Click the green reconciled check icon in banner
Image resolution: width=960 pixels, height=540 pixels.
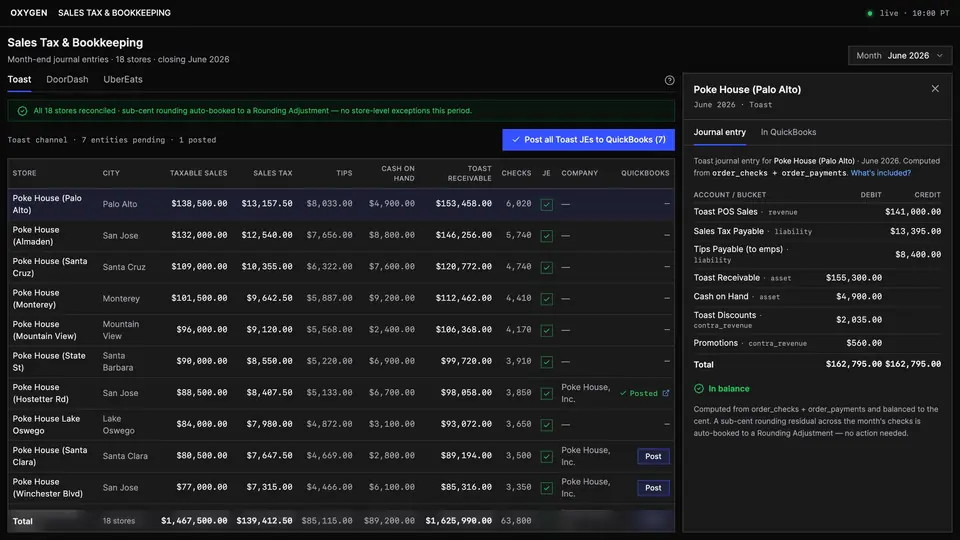pos(22,111)
